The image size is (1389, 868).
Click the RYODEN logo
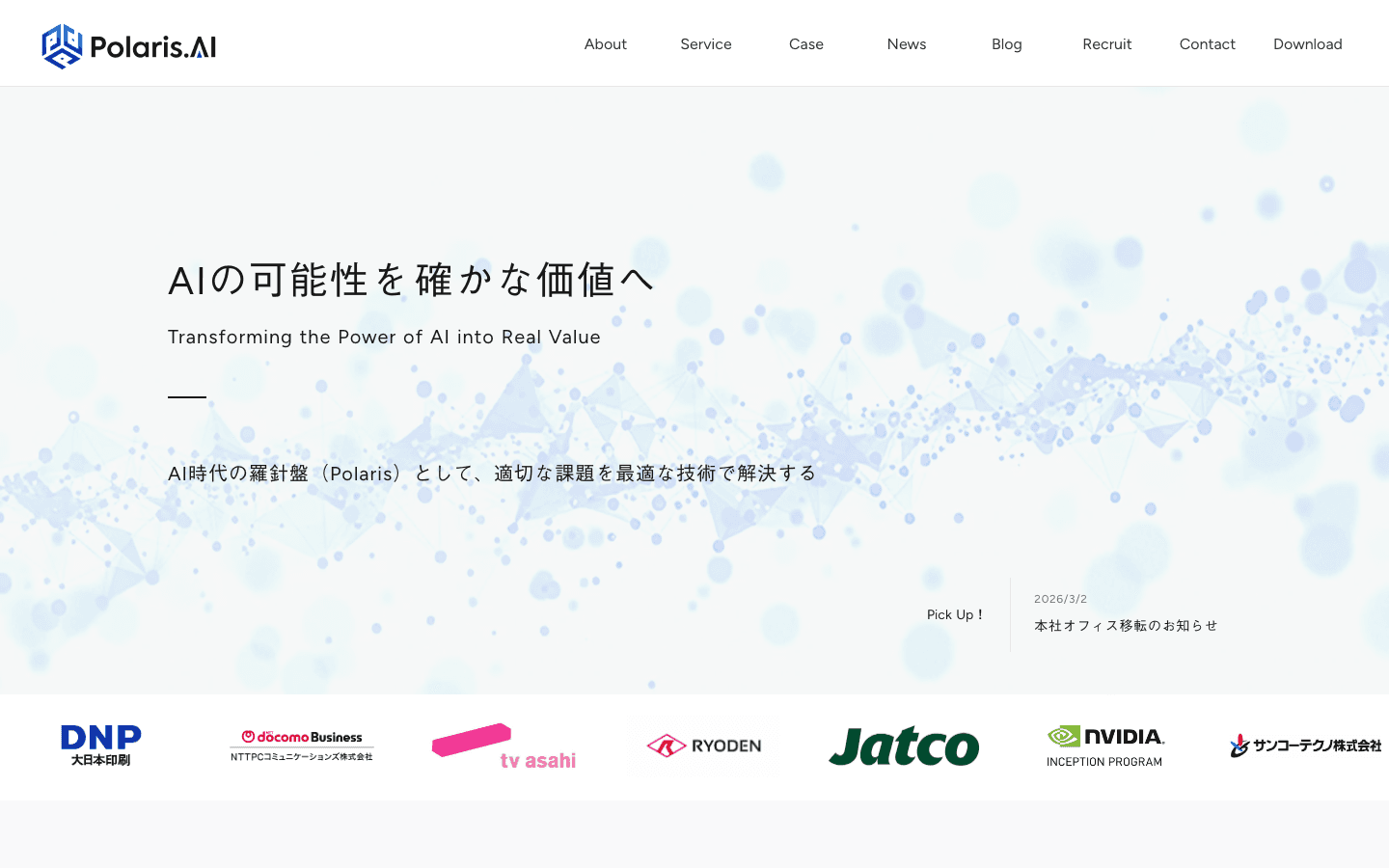704,746
